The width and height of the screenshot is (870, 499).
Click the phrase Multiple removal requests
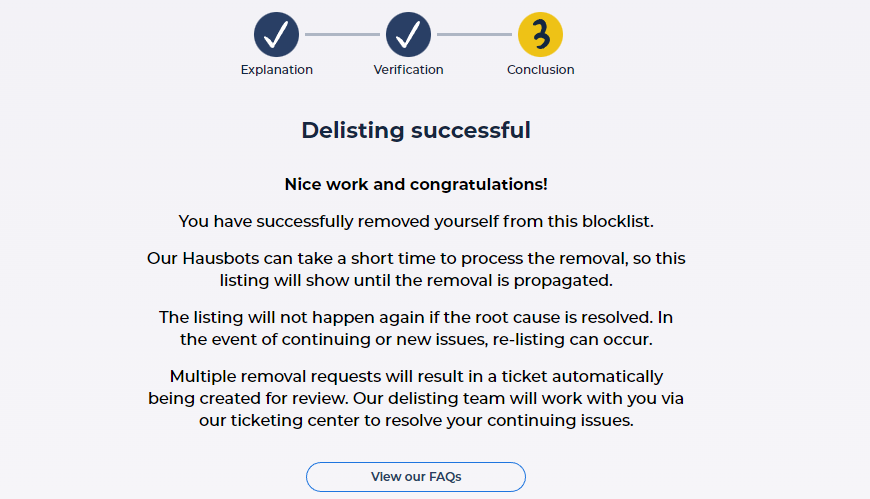(276, 376)
